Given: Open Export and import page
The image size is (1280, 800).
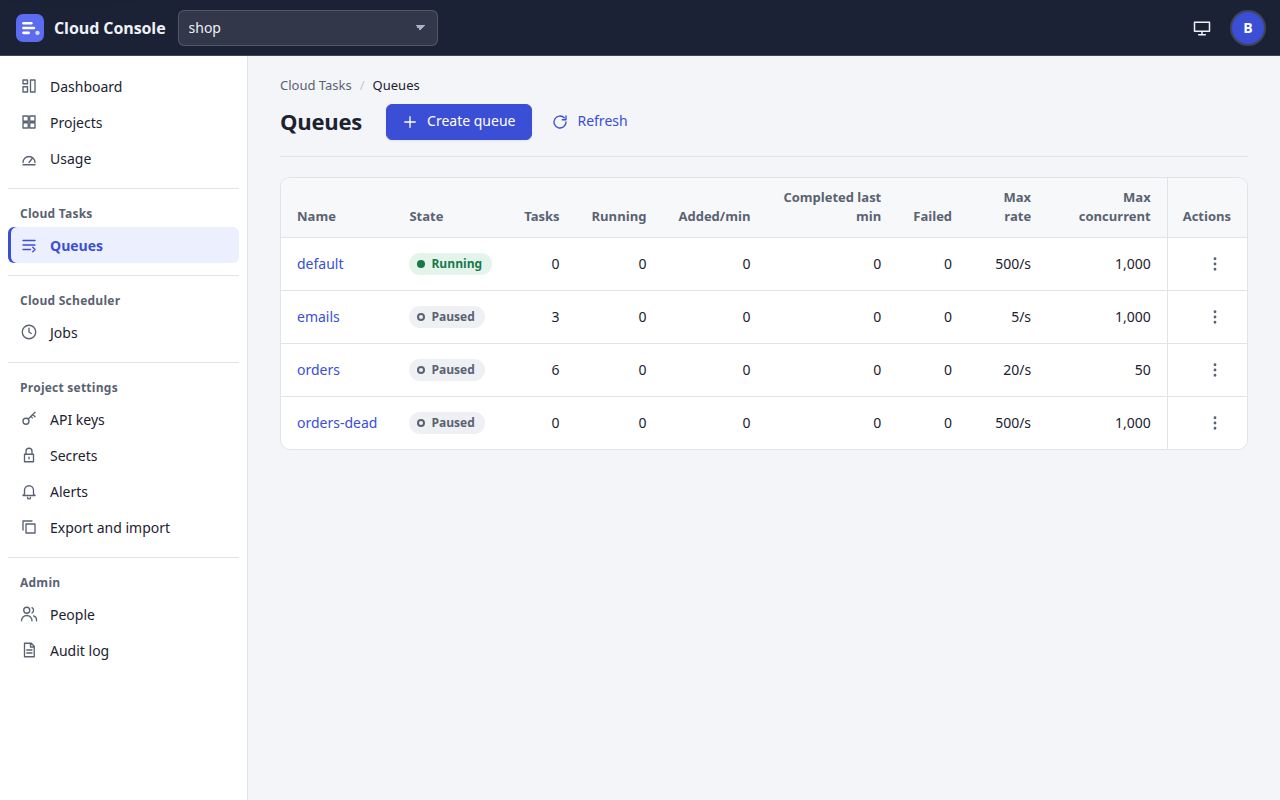Looking at the screenshot, I should (x=123, y=528).
